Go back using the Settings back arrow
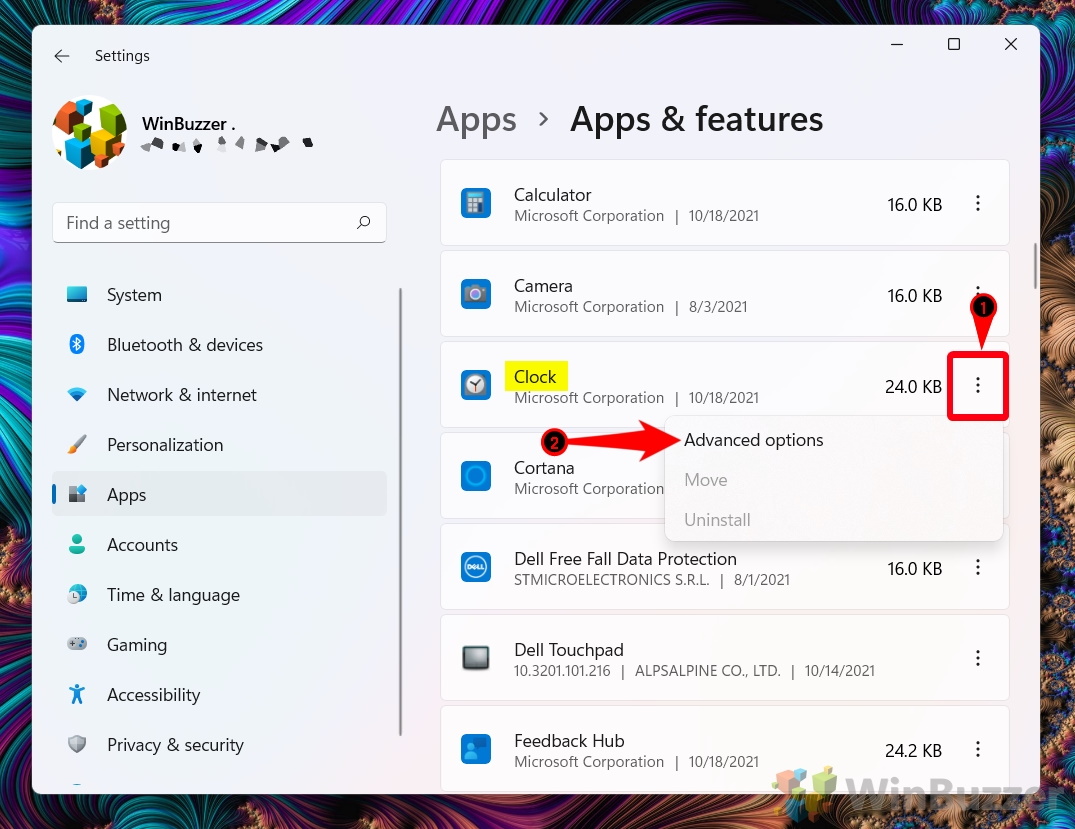Image resolution: width=1075 pixels, height=829 pixels. point(62,56)
